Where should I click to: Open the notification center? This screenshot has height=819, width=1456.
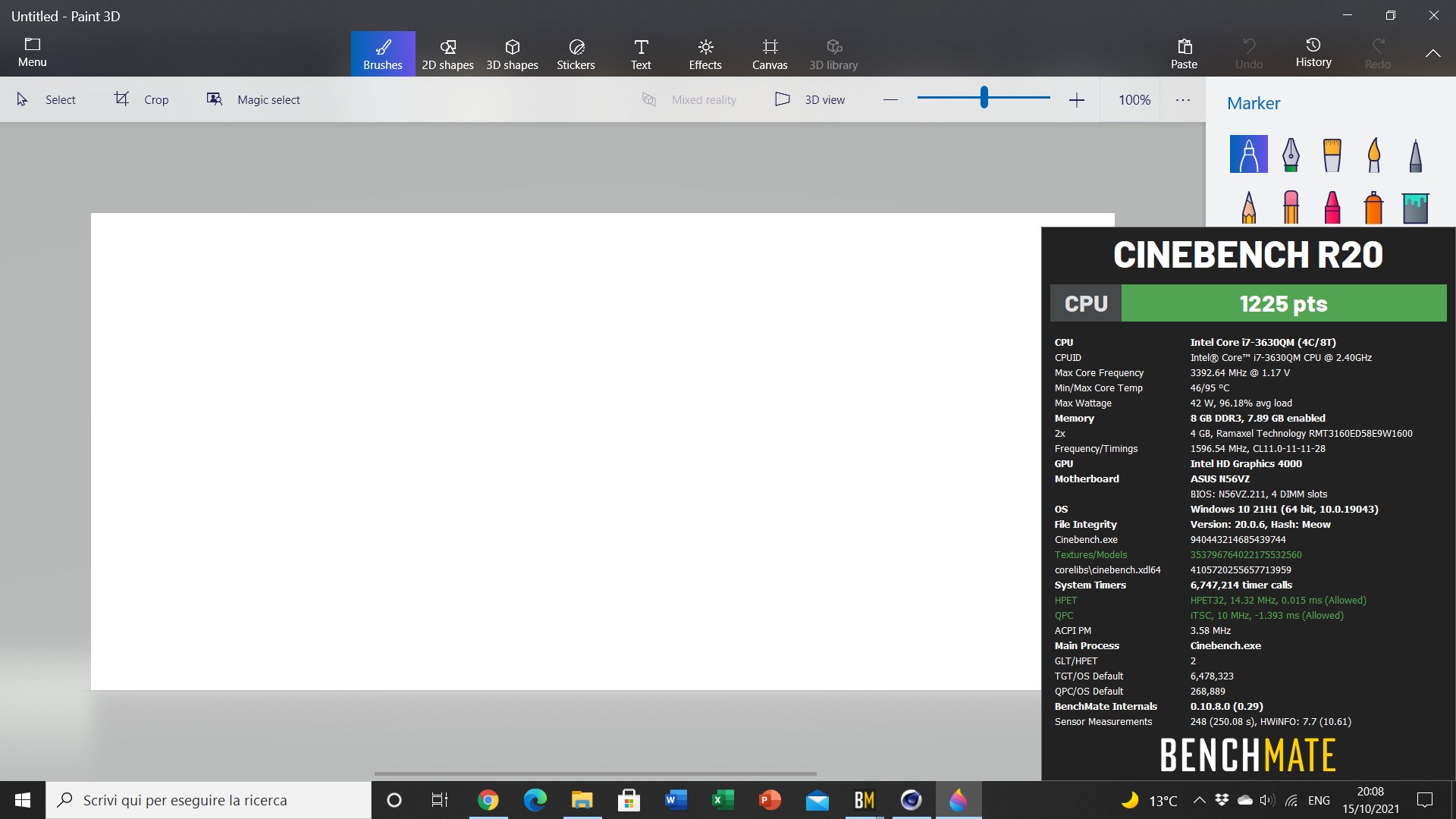pos(1425,800)
